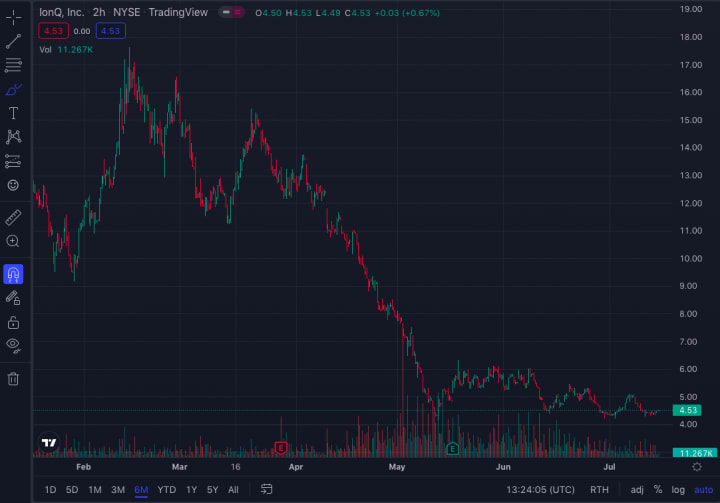Open the chart settings gear

[697, 467]
